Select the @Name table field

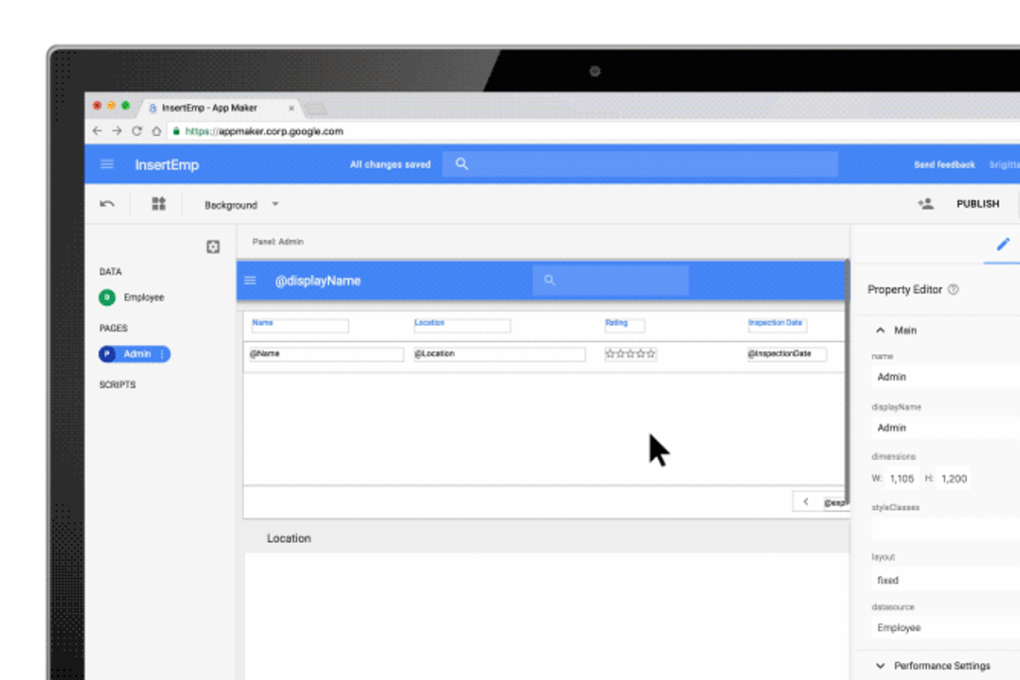pyautogui.click(x=326, y=354)
